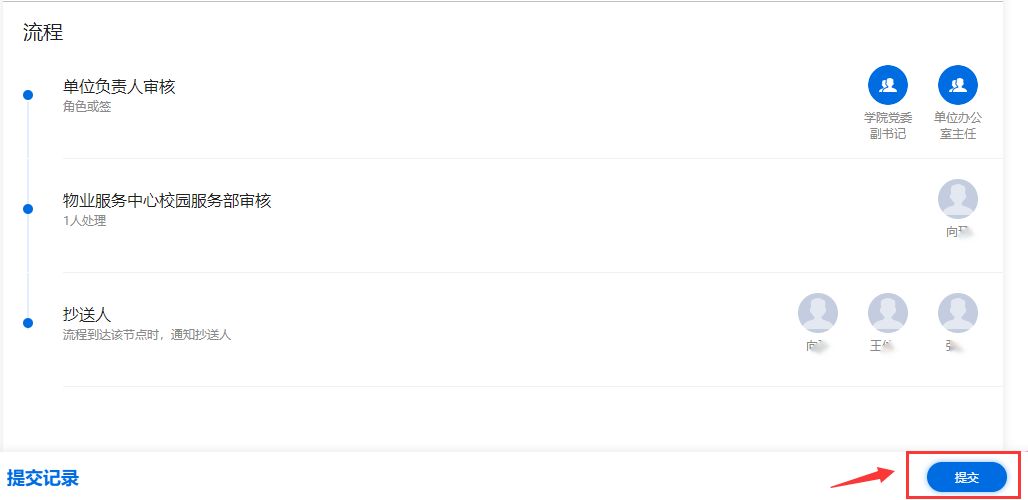Open the 提交记录 link

(43, 478)
